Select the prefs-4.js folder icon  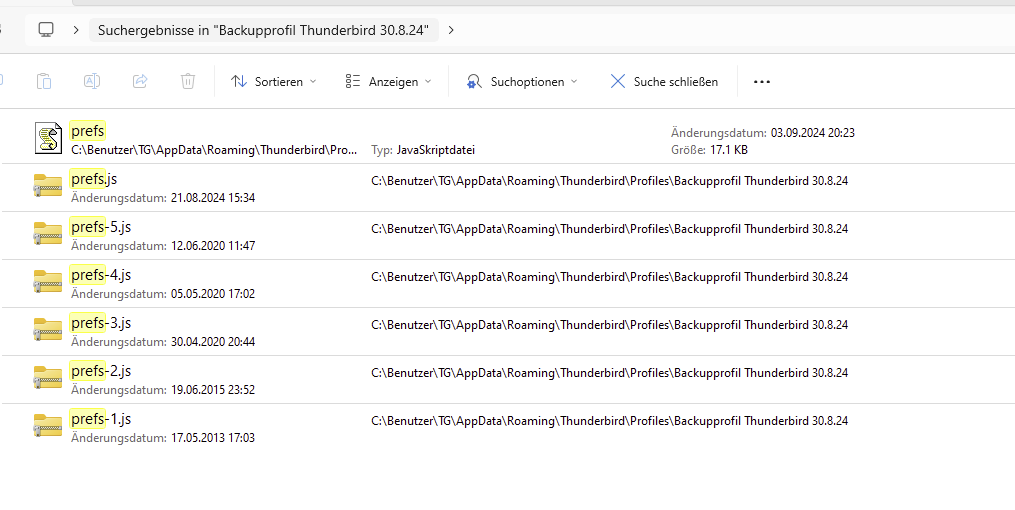(x=48, y=282)
